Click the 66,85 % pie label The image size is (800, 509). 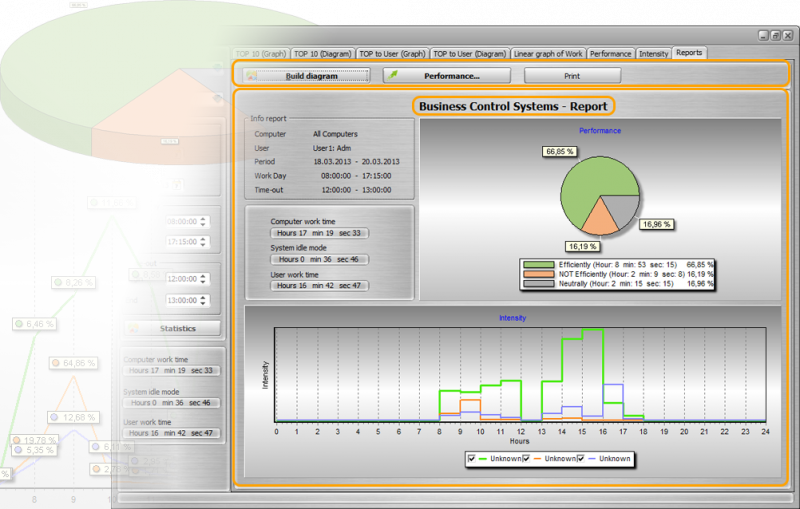pos(560,151)
